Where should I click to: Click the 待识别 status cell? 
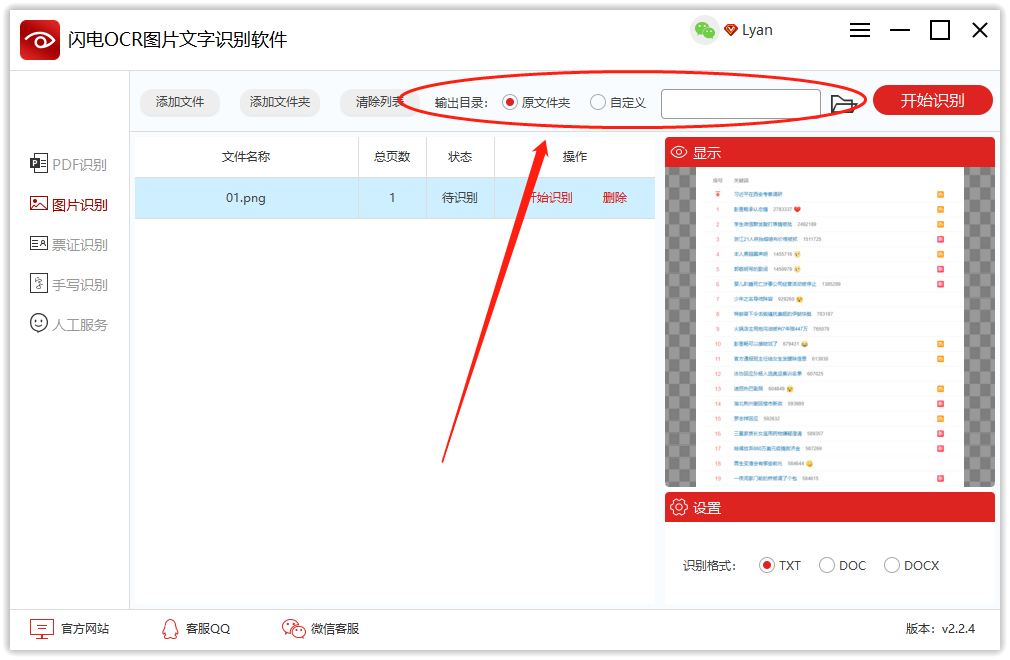tap(460, 198)
